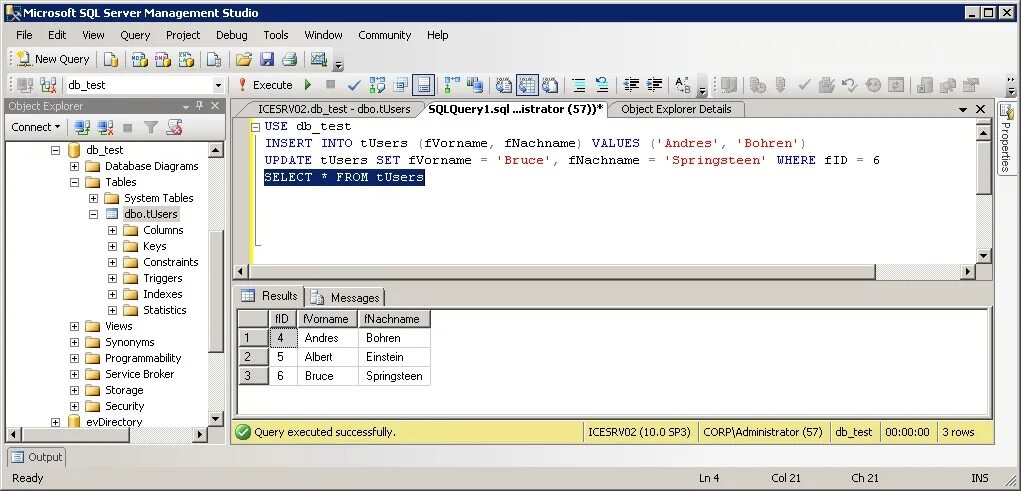This screenshot has height=491, width=1021.
Task: Click the Einstein cell in results
Action: click(394, 358)
